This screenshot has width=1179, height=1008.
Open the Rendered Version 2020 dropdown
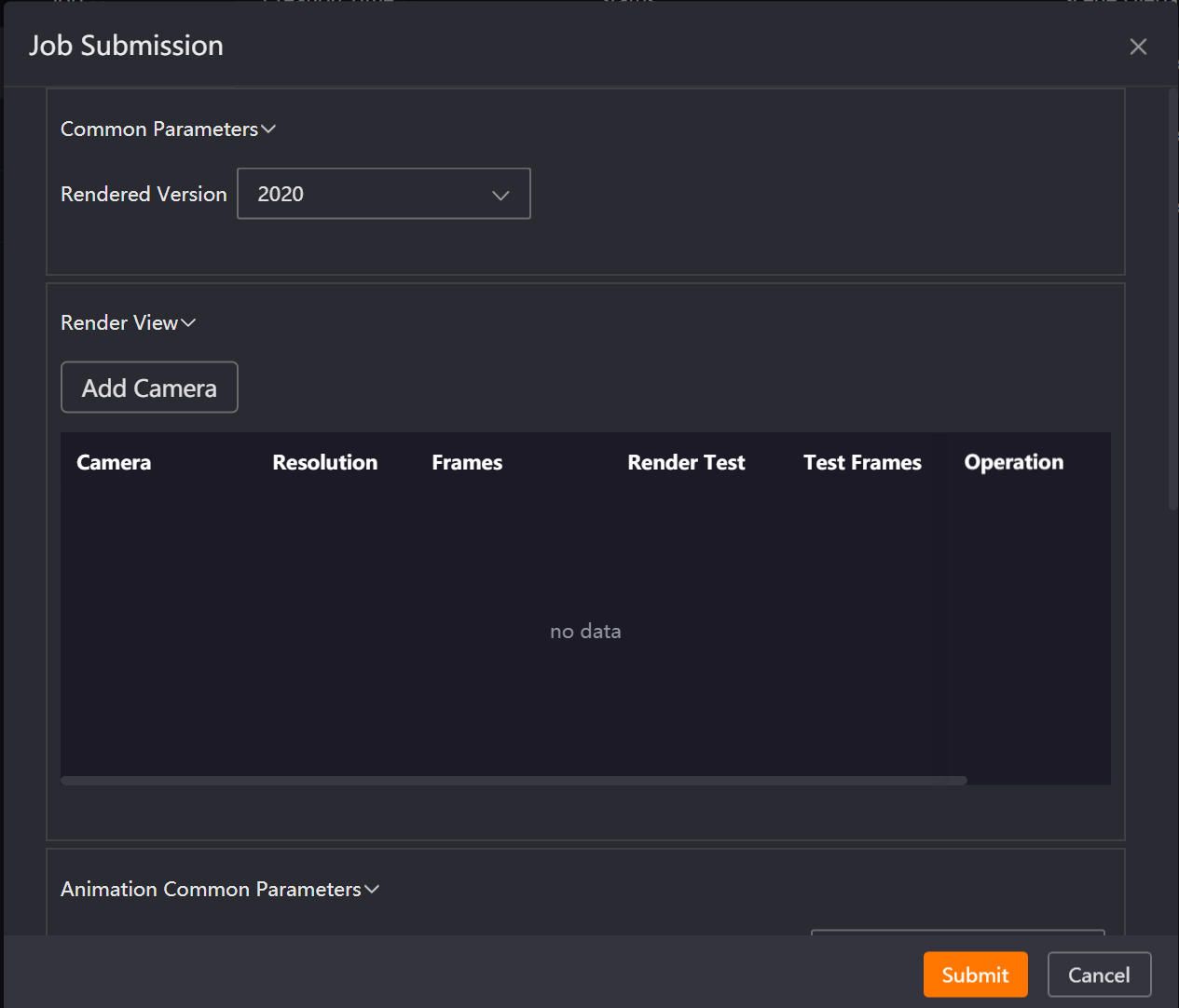point(384,194)
